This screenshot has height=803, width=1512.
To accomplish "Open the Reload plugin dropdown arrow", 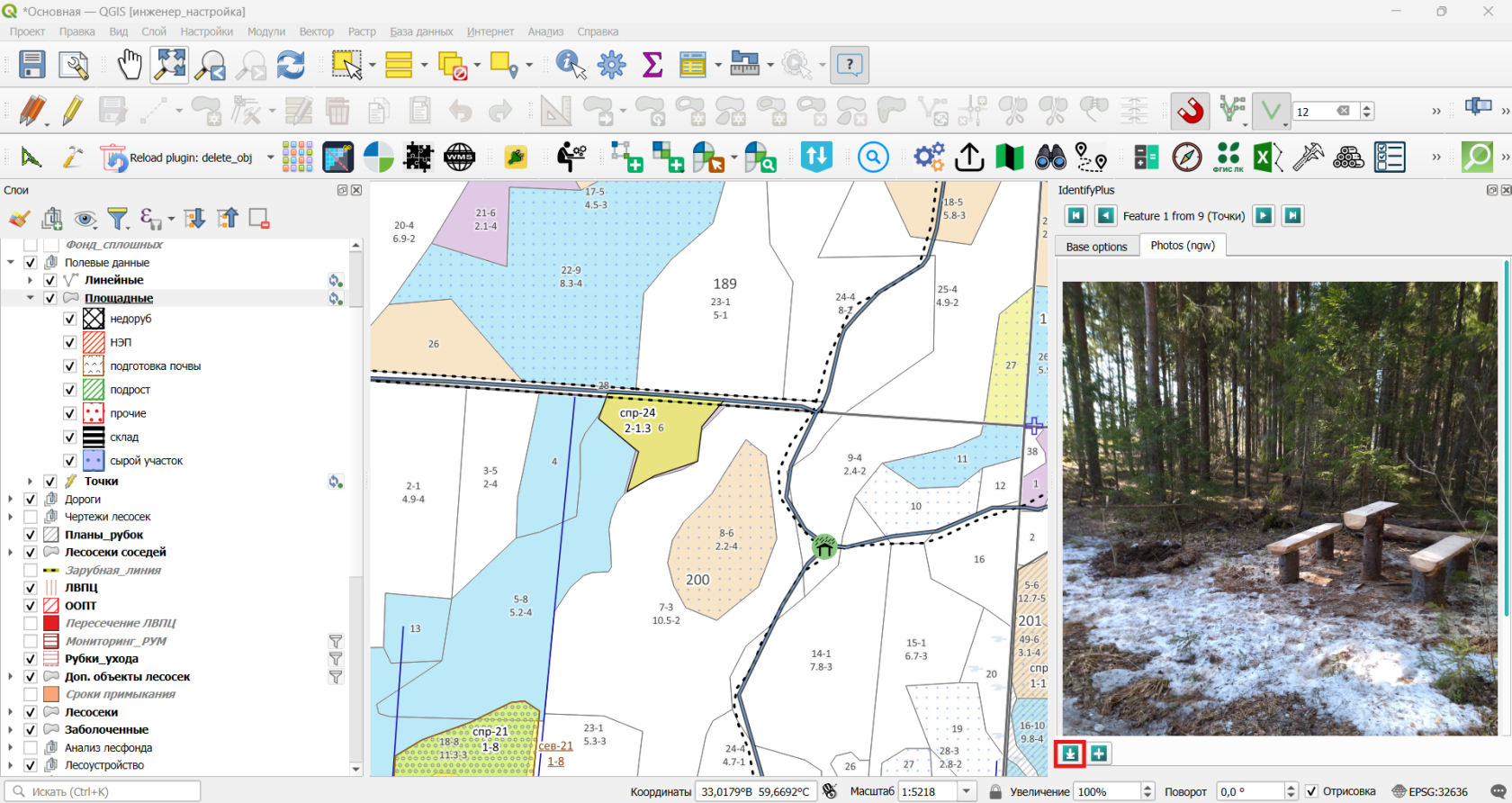I will 270,158.
